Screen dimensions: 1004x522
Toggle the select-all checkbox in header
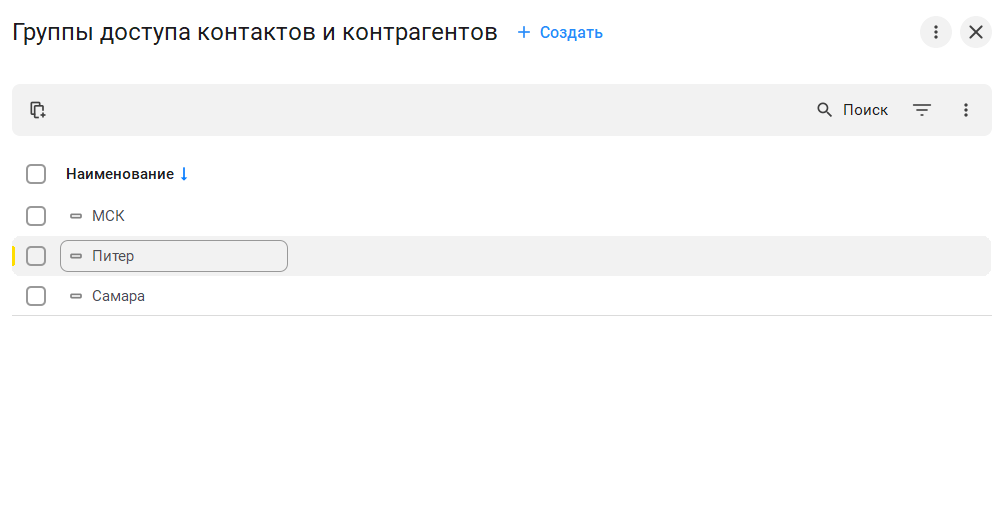click(x=36, y=174)
